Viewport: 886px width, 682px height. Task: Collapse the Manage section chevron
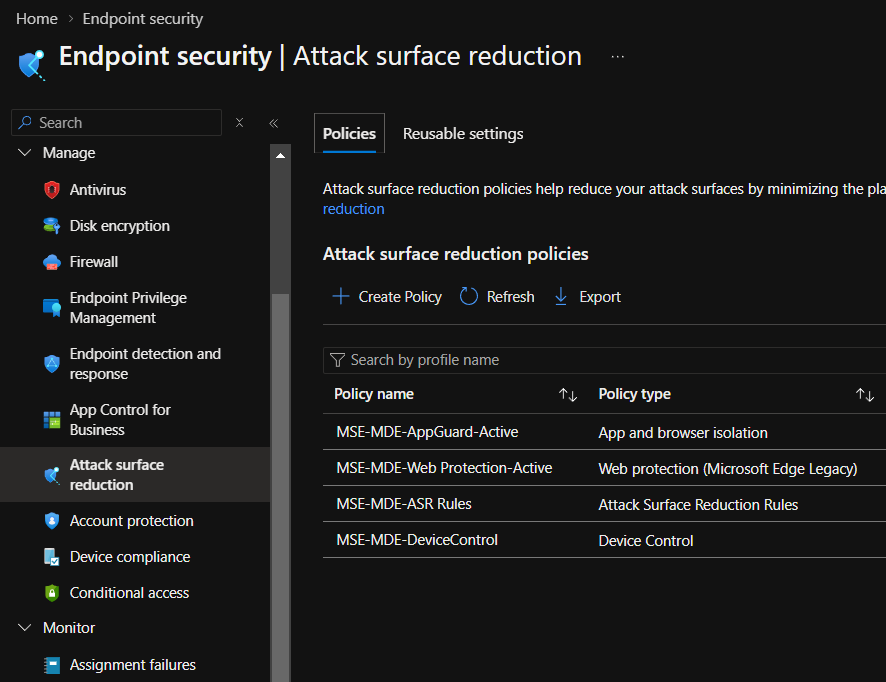[25, 153]
